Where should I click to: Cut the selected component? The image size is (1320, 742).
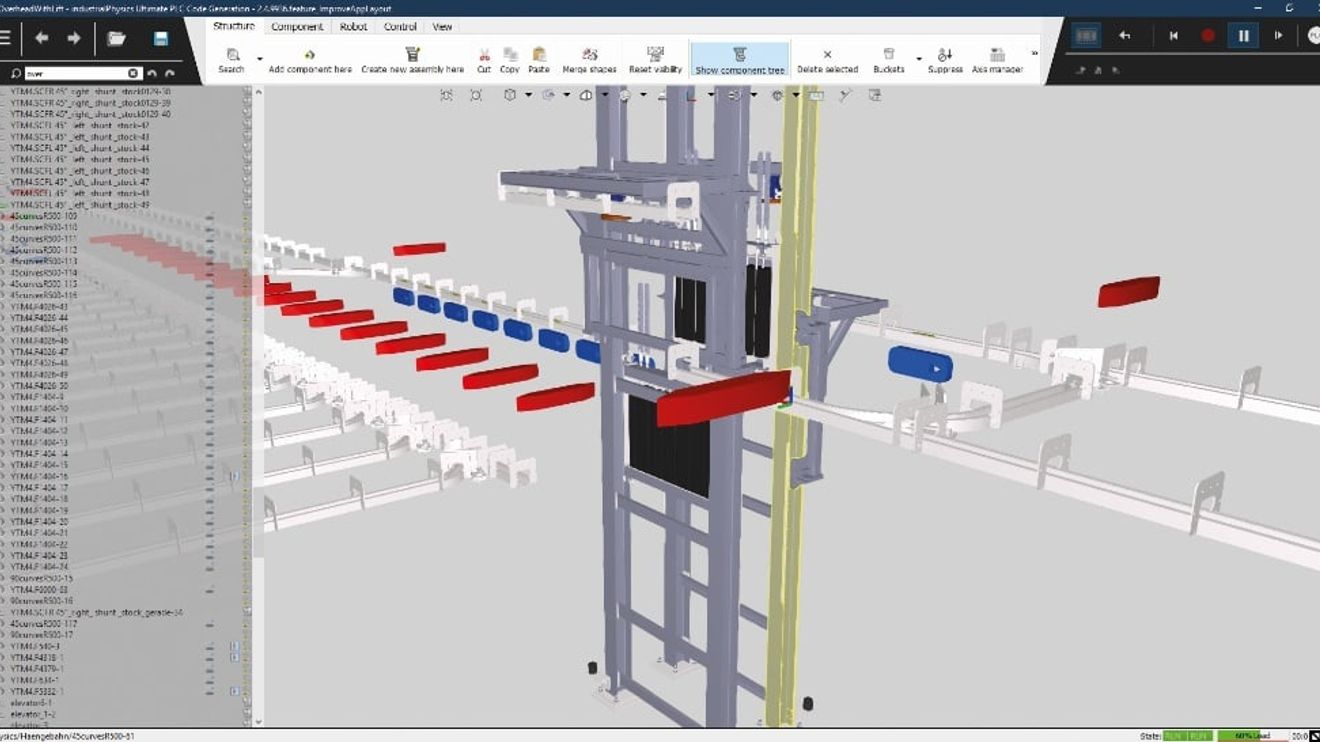pos(484,60)
